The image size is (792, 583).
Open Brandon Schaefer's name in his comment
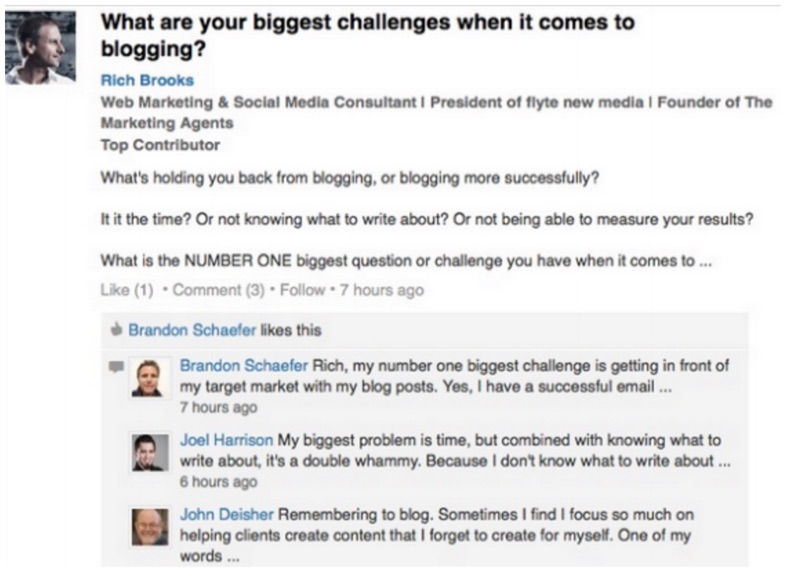pyautogui.click(x=243, y=365)
